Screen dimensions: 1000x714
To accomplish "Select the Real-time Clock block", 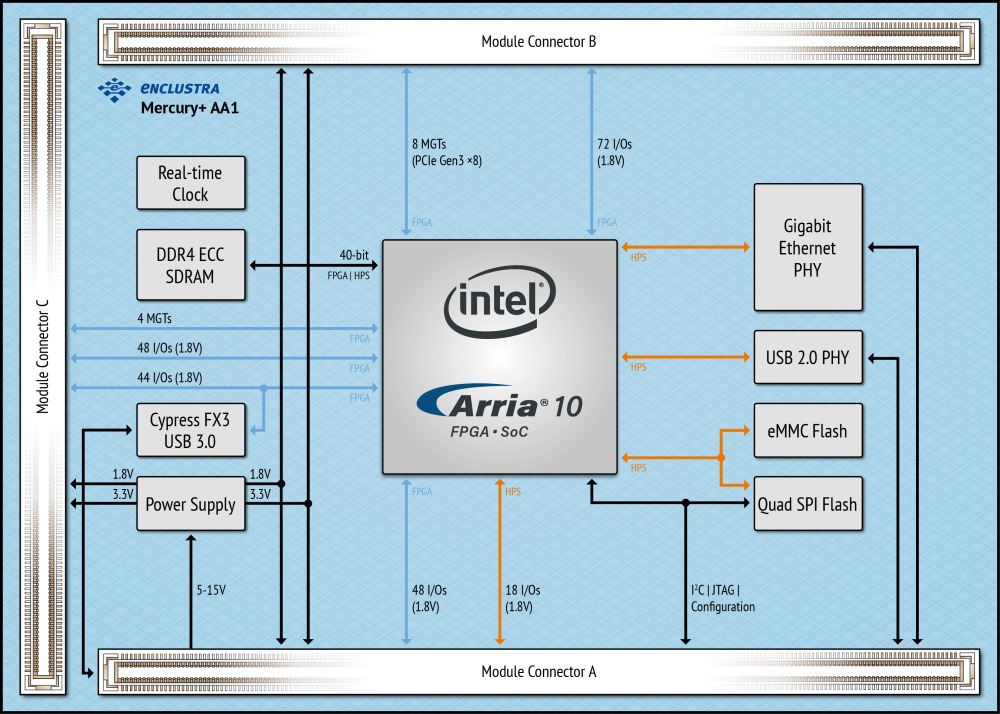I will point(190,183).
